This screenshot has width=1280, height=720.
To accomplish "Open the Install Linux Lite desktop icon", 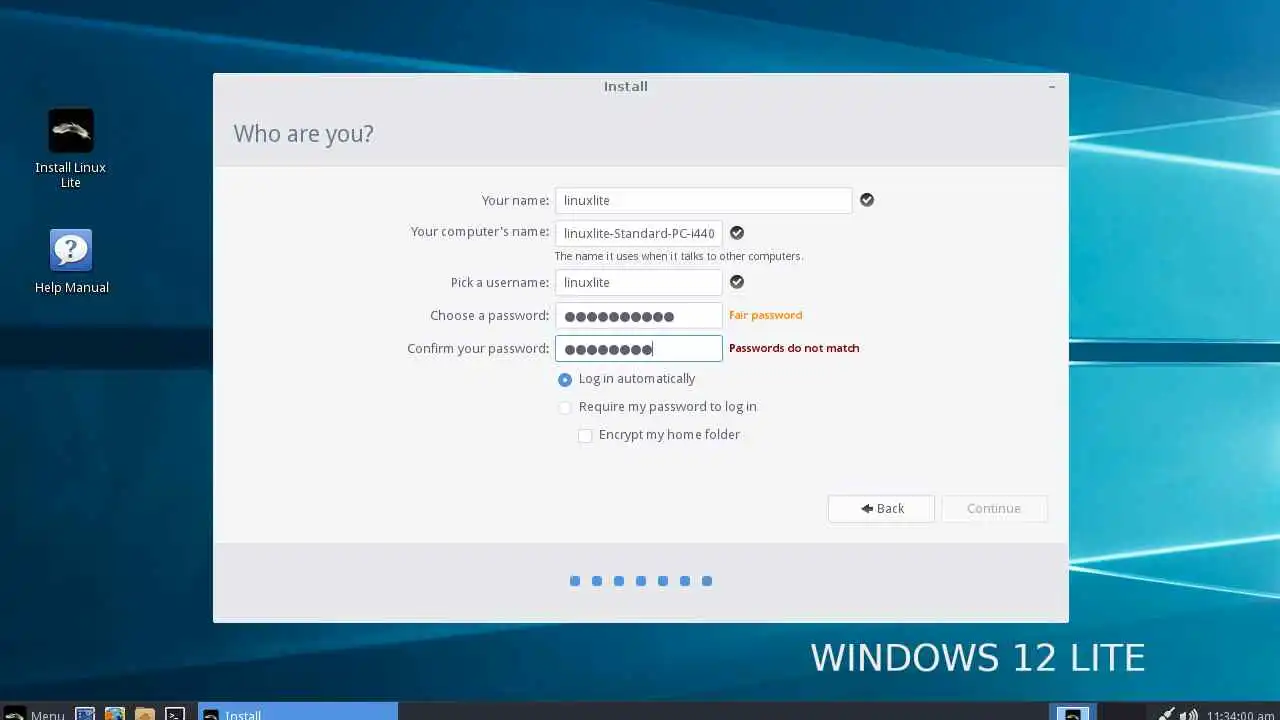I will [x=70, y=147].
